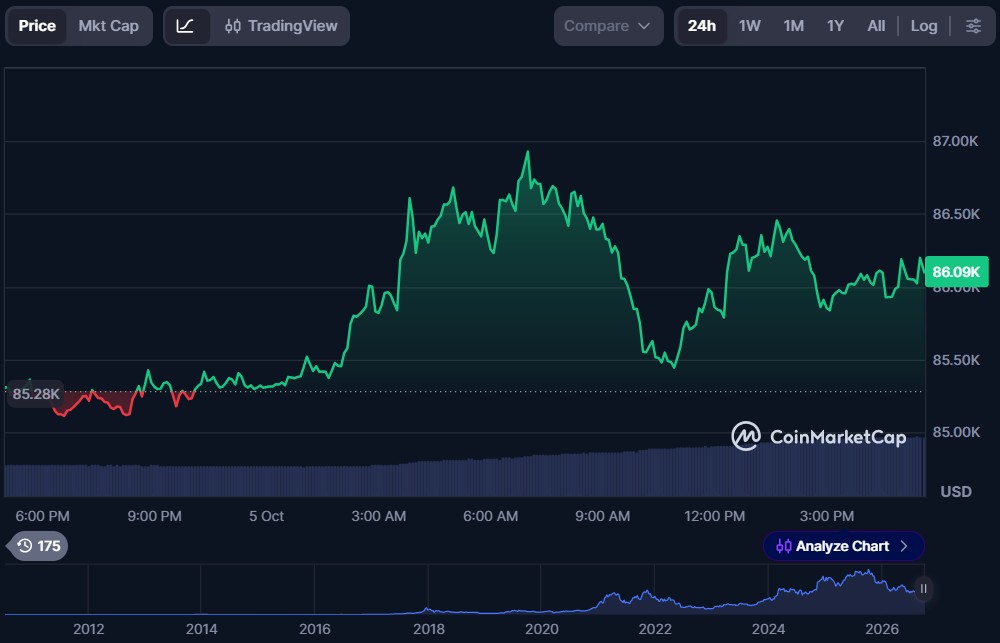Select the 1W time range

749,26
